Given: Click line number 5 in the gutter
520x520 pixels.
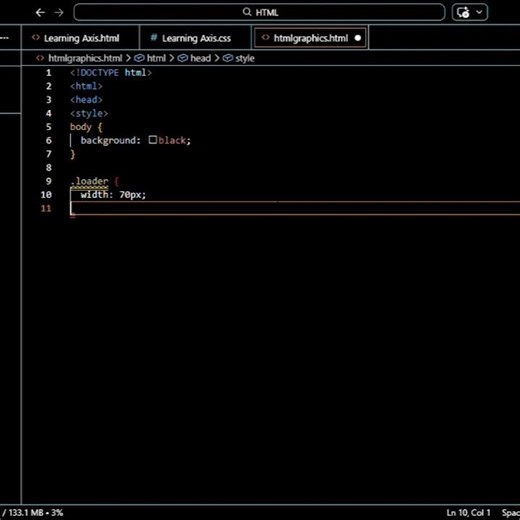Looking at the screenshot, I should [x=49, y=127].
